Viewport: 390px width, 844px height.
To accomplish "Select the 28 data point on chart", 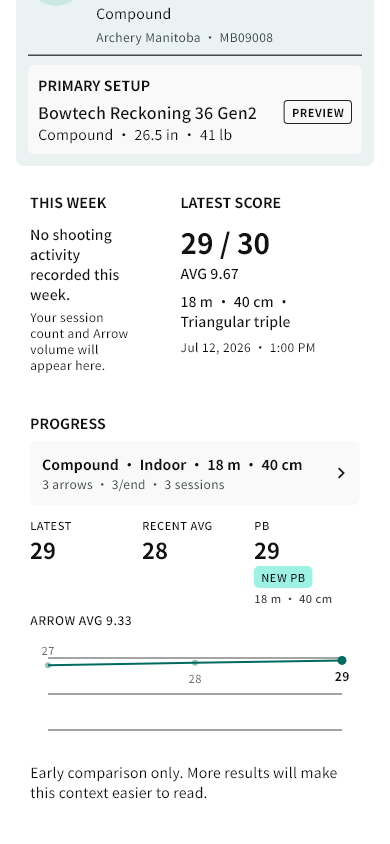I will coord(195,663).
